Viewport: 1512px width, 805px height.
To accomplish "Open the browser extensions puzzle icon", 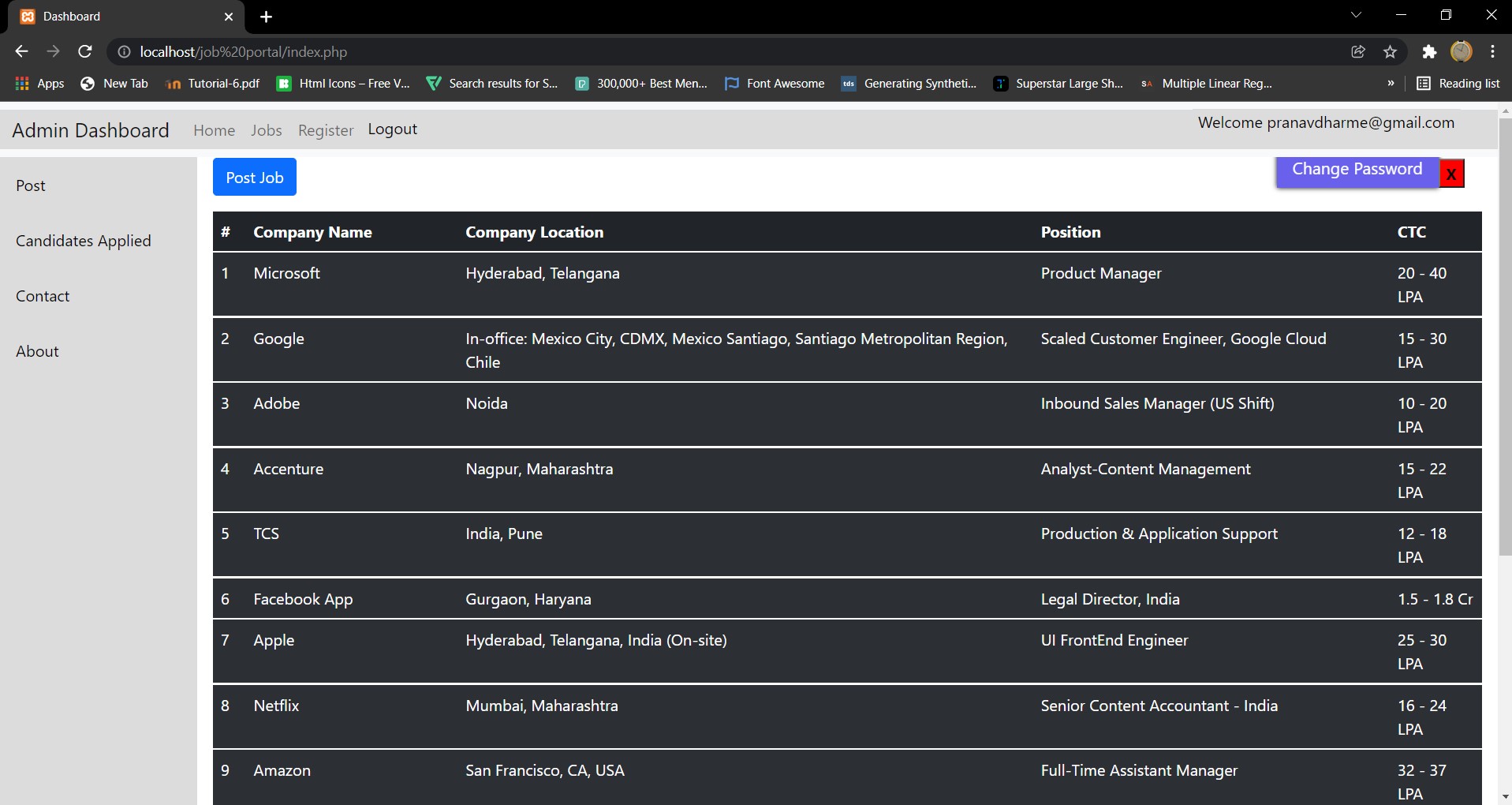I will (1429, 51).
